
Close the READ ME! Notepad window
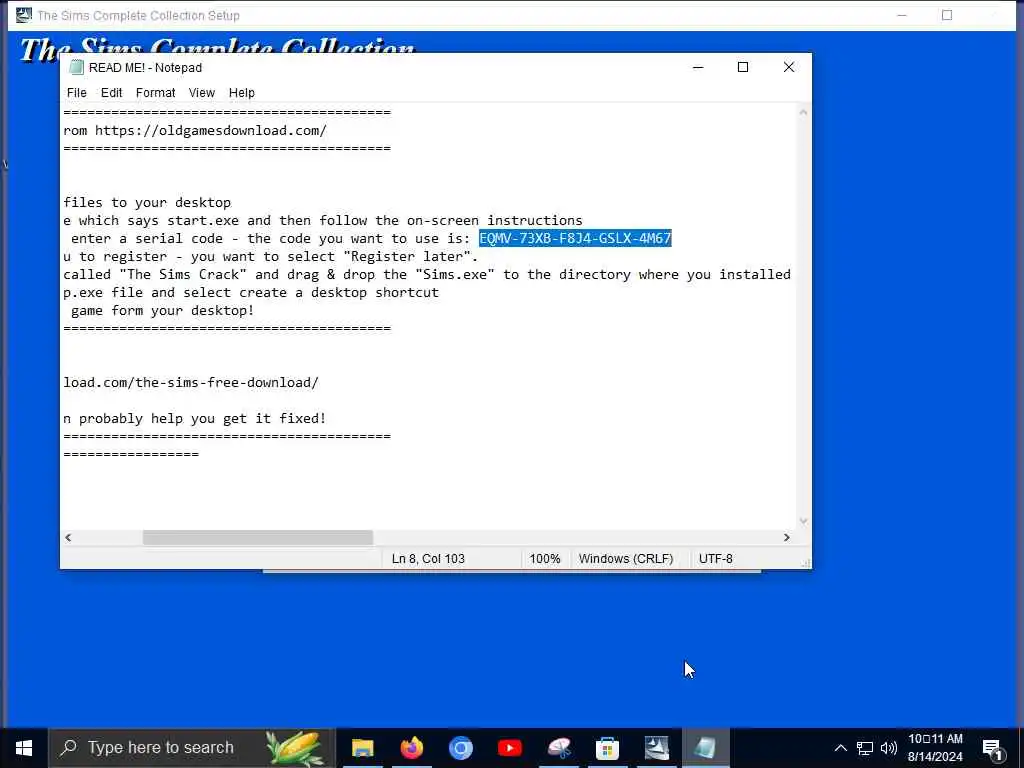pyautogui.click(x=789, y=67)
